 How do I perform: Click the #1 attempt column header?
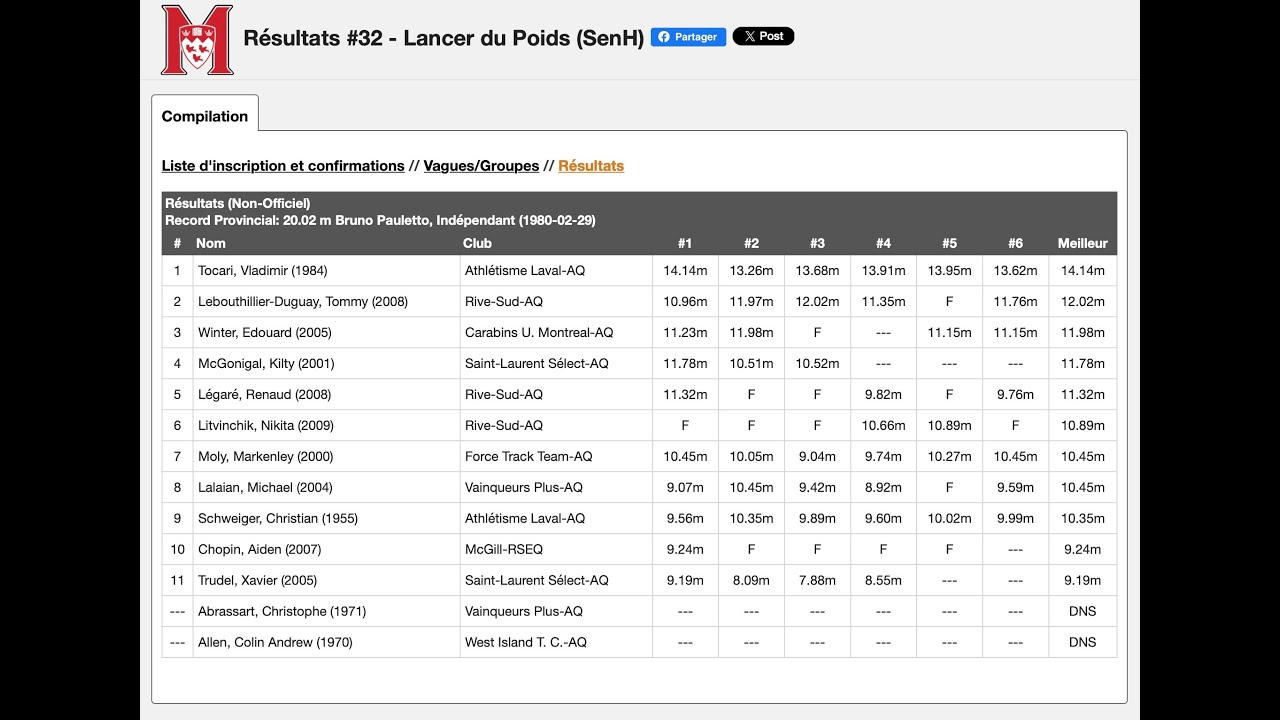685,243
